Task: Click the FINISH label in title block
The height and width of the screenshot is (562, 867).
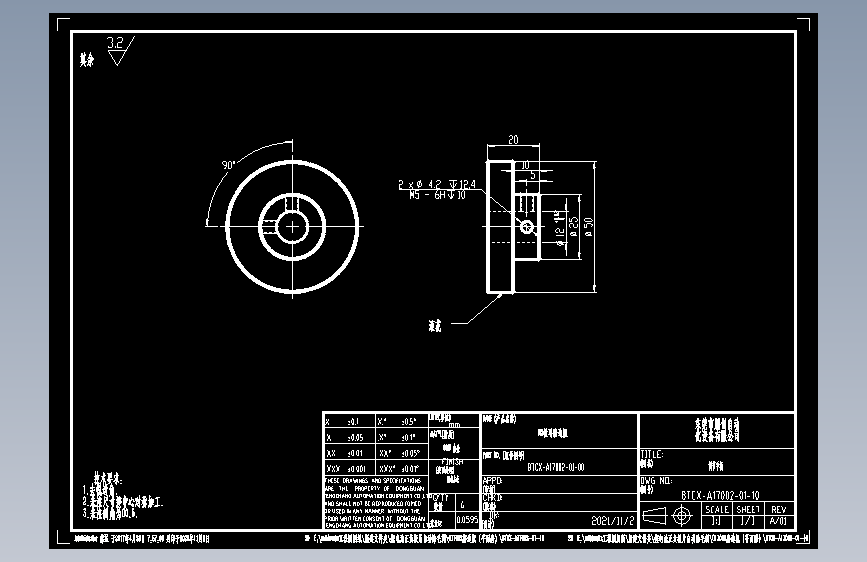Action: [x=452, y=462]
